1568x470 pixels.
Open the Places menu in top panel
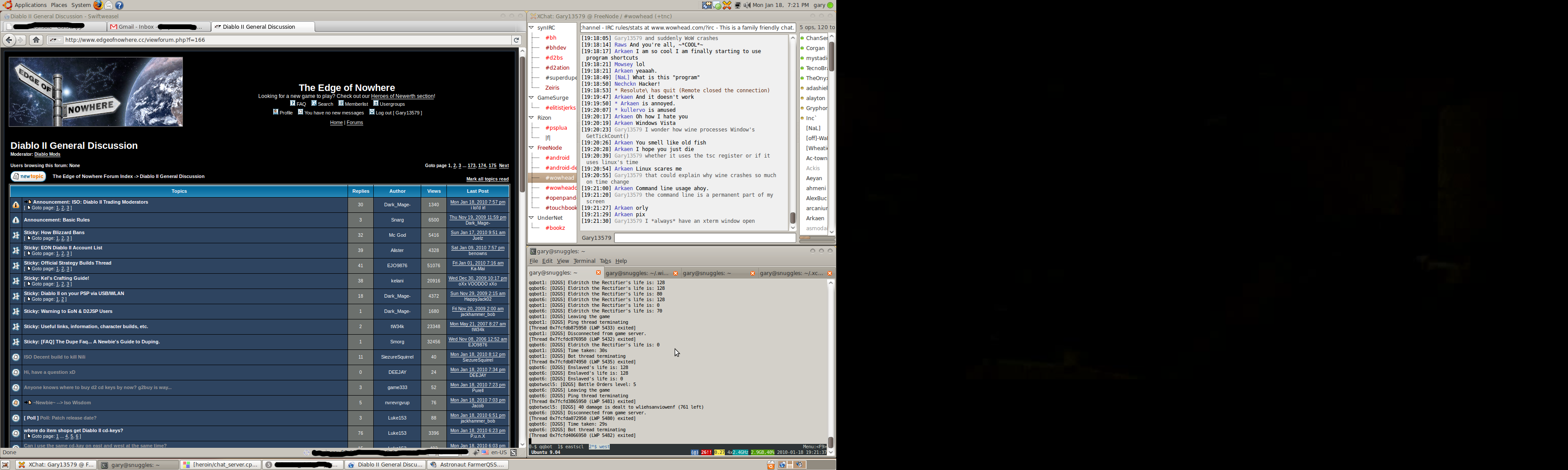pyautogui.click(x=59, y=5)
